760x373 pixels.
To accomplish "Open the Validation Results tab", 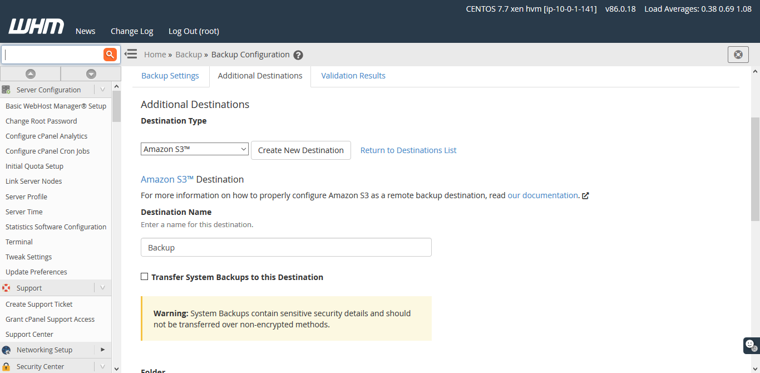I will point(353,76).
